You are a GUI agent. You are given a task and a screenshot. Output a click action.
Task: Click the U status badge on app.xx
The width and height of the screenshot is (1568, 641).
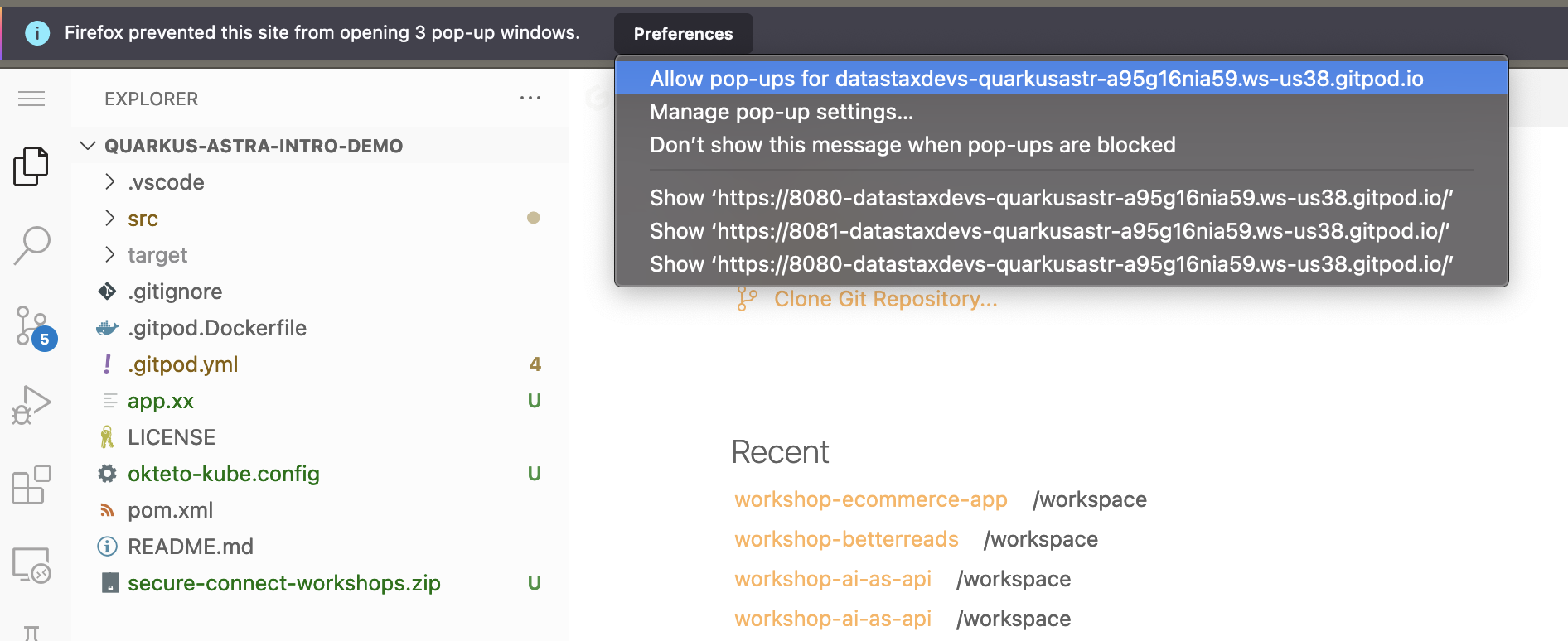click(x=535, y=401)
